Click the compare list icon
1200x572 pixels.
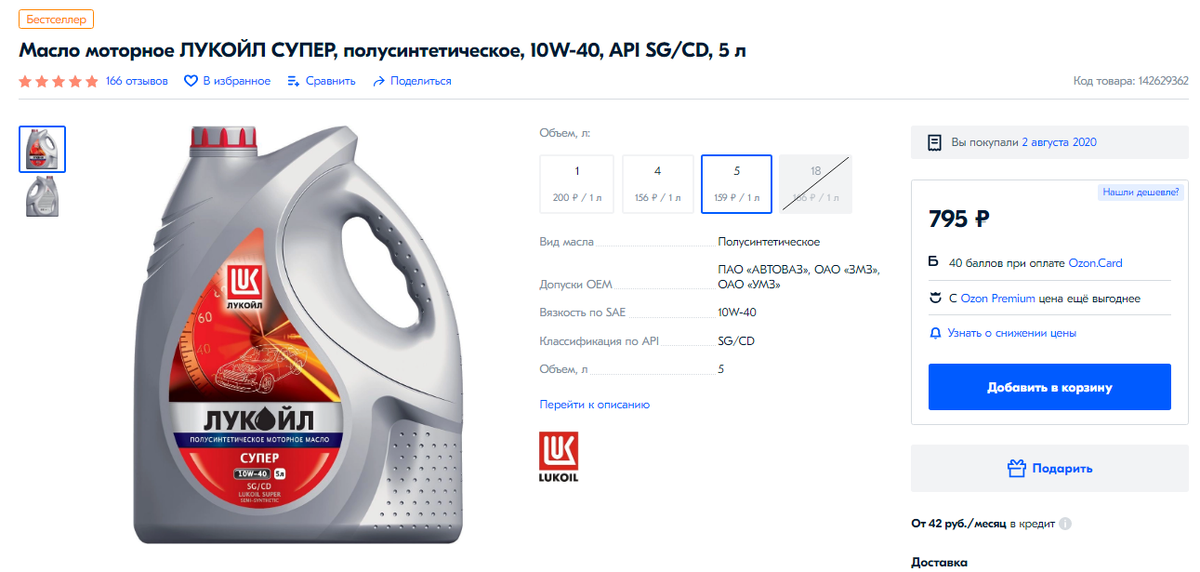click(x=293, y=81)
